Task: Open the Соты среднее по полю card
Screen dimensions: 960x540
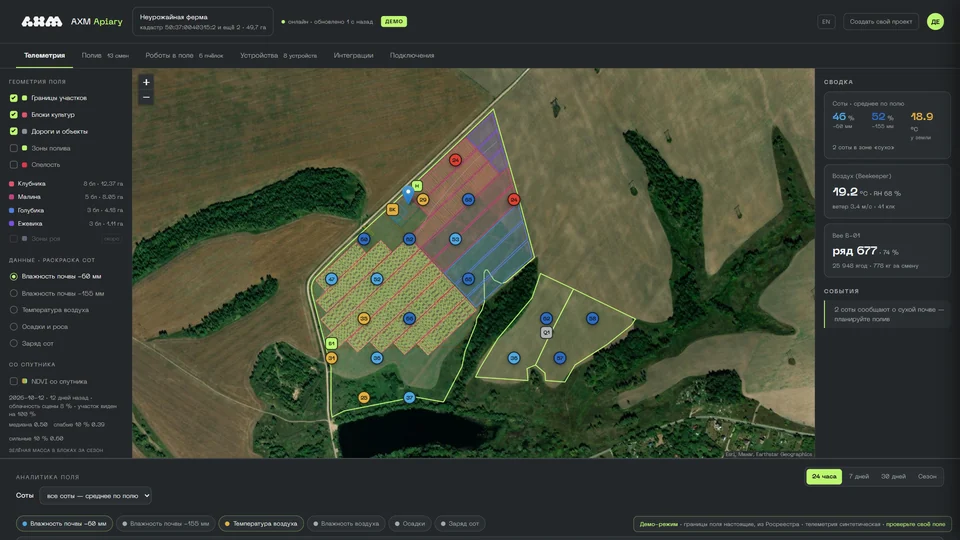Action: point(887,126)
